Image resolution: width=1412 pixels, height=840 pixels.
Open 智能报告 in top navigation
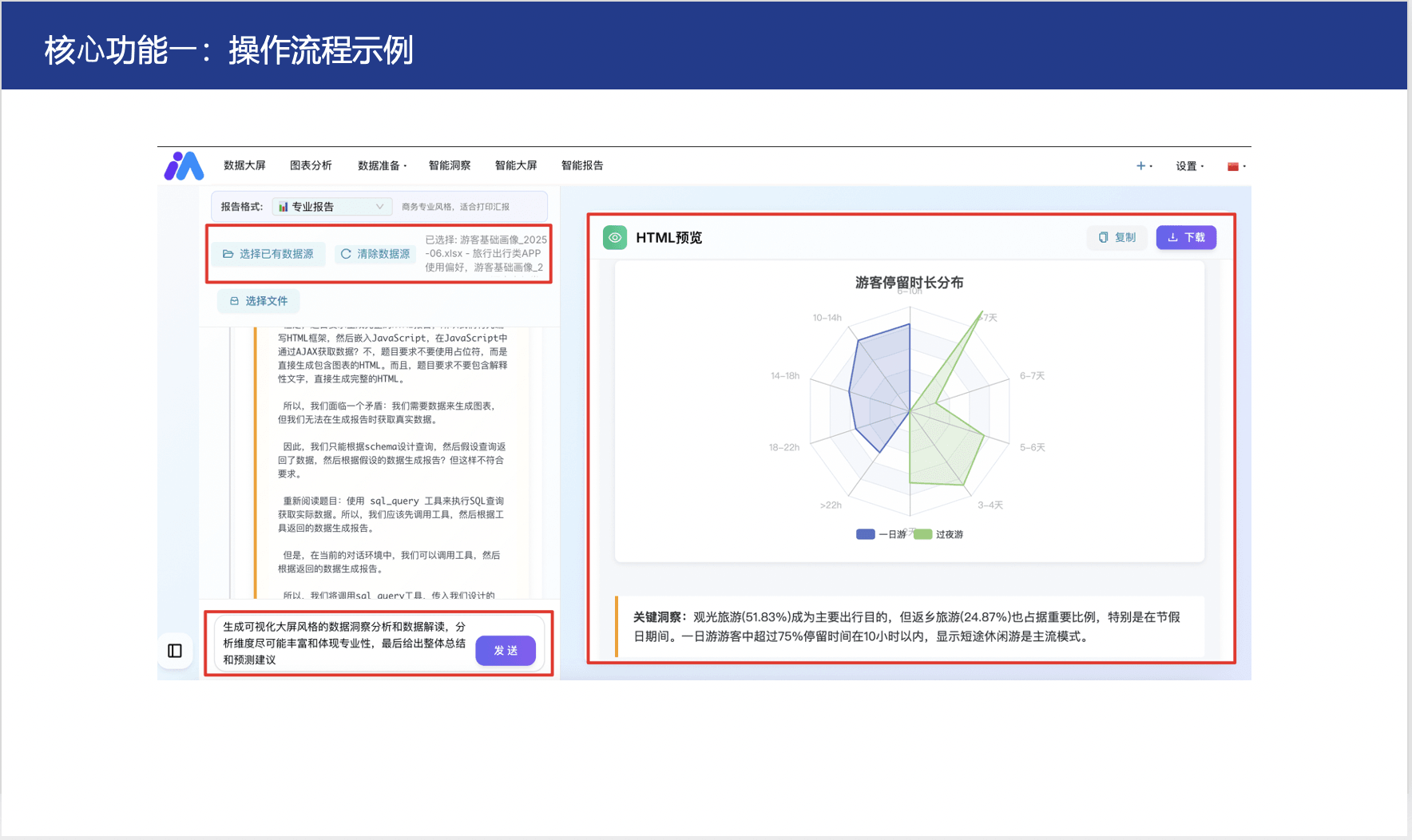582,166
